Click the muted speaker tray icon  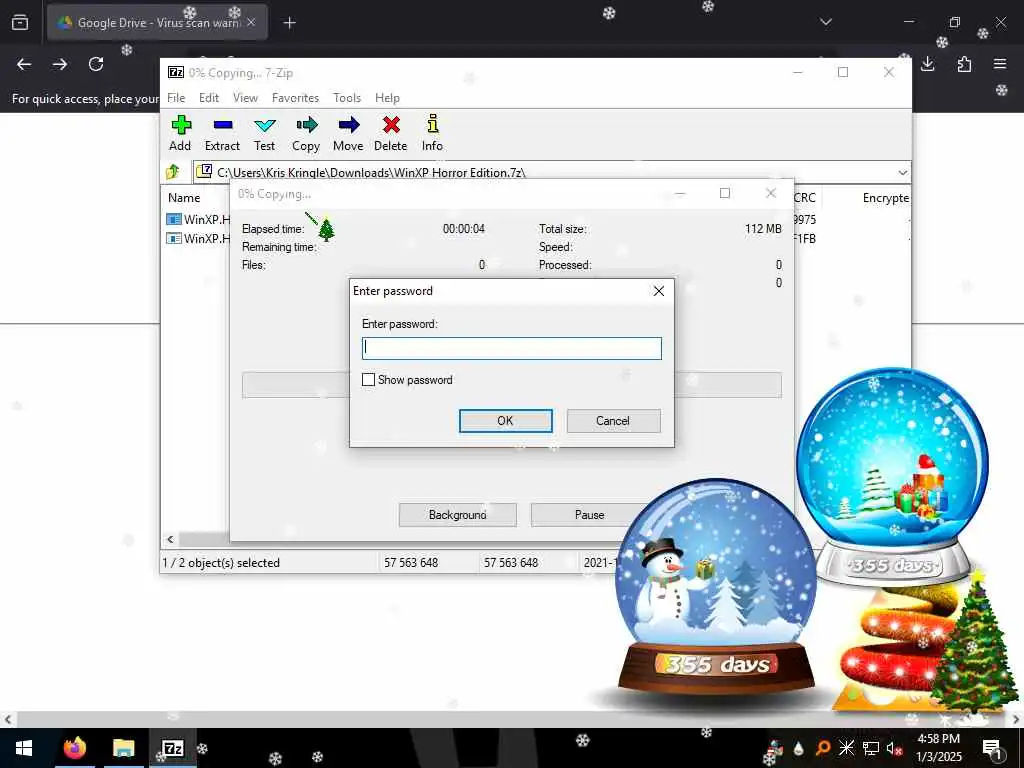[x=894, y=748]
